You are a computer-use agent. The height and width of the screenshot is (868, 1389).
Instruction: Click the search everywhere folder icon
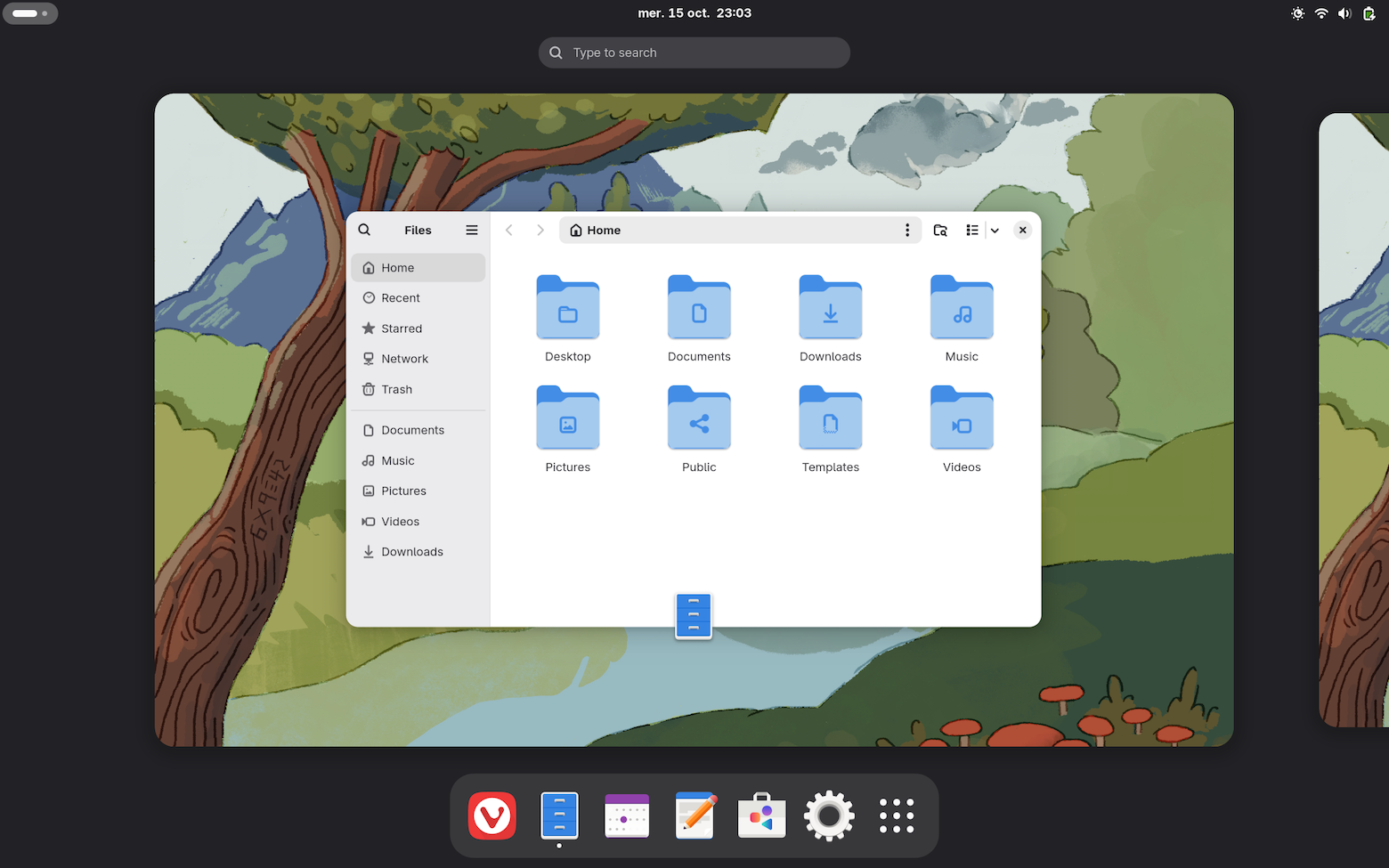click(940, 230)
